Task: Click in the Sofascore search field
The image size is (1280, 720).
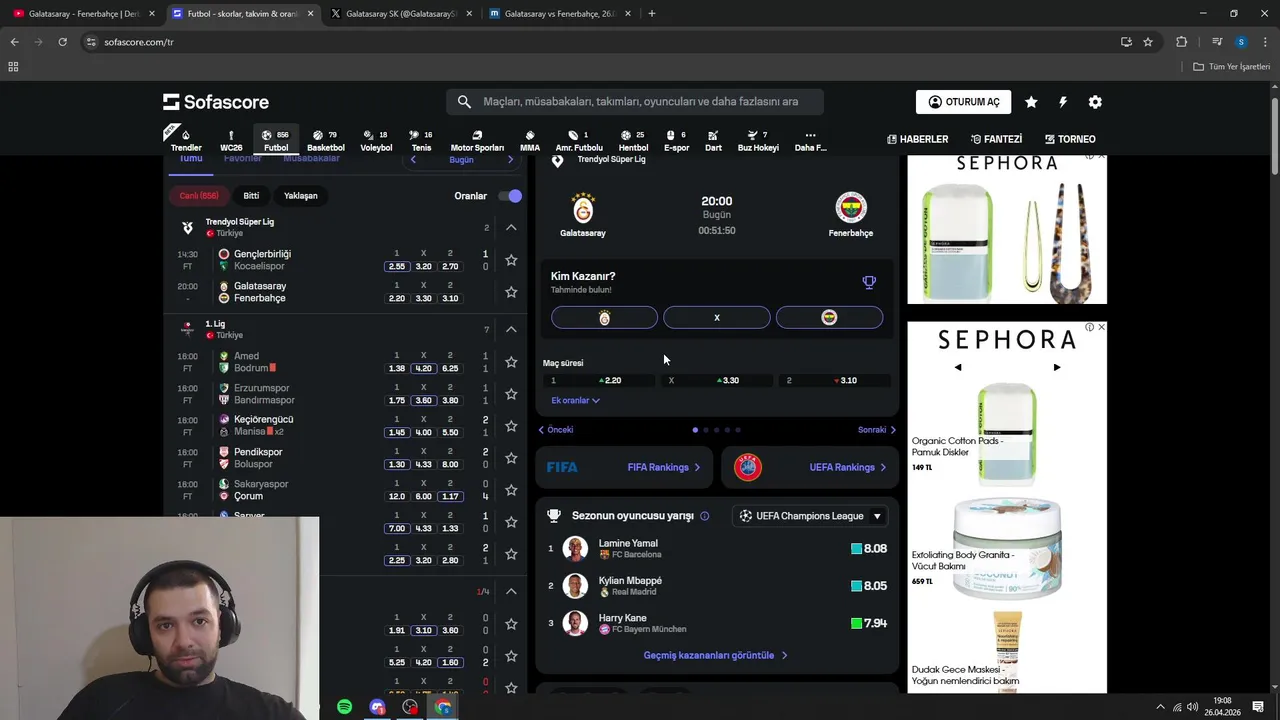Action: point(635,102)
